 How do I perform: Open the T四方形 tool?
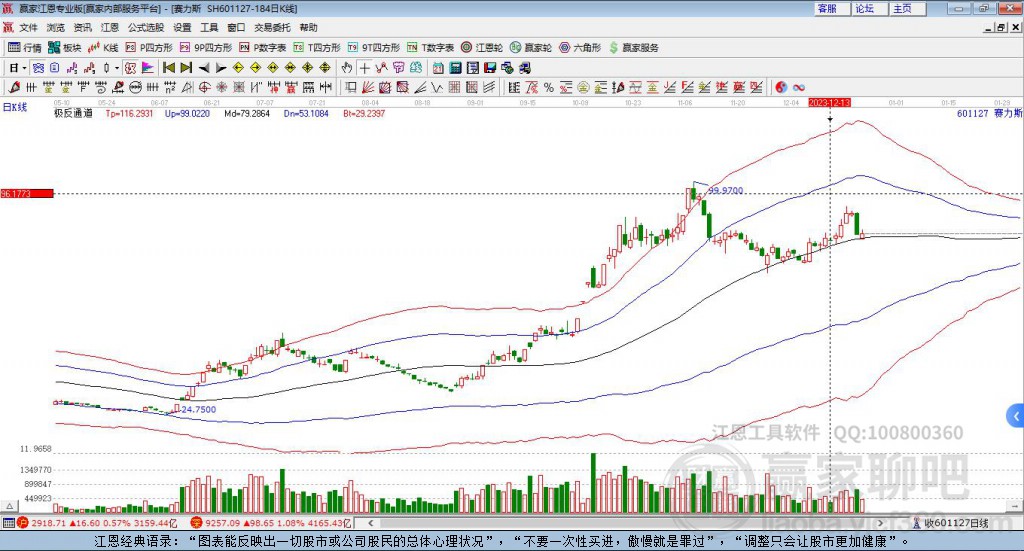(x=316, y=48)
